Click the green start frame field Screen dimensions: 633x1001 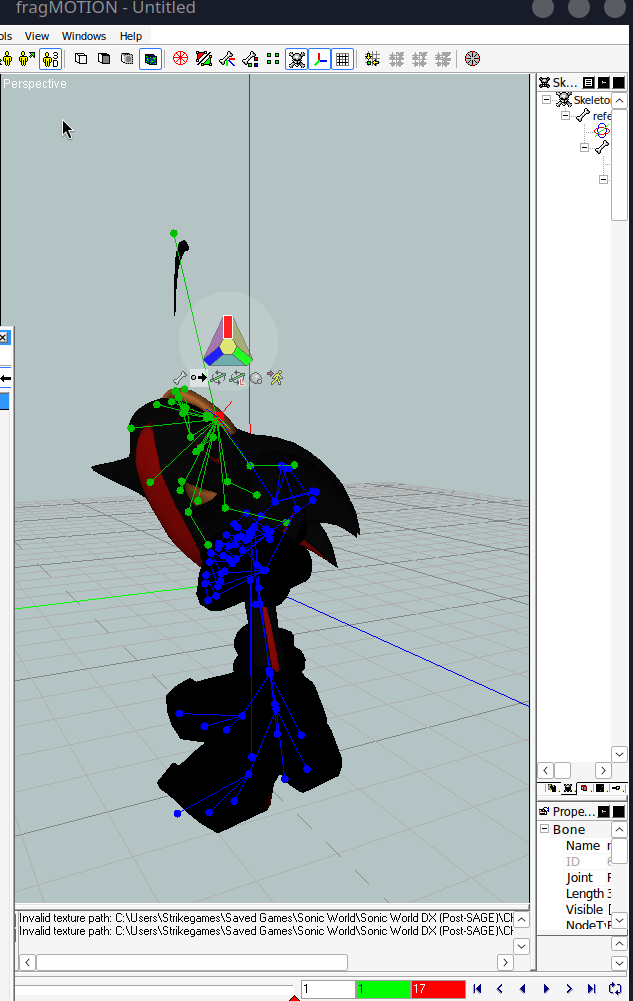point(383,989)
